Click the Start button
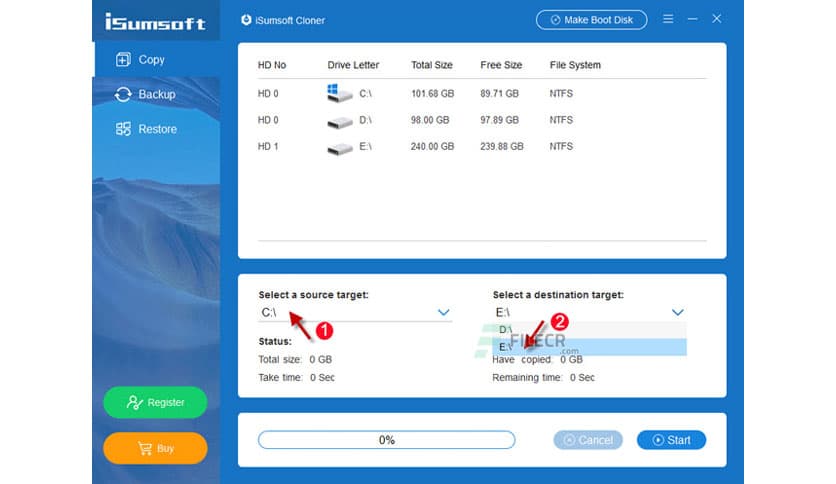This screenshot has width=836, height=484. tap(671, 440)
